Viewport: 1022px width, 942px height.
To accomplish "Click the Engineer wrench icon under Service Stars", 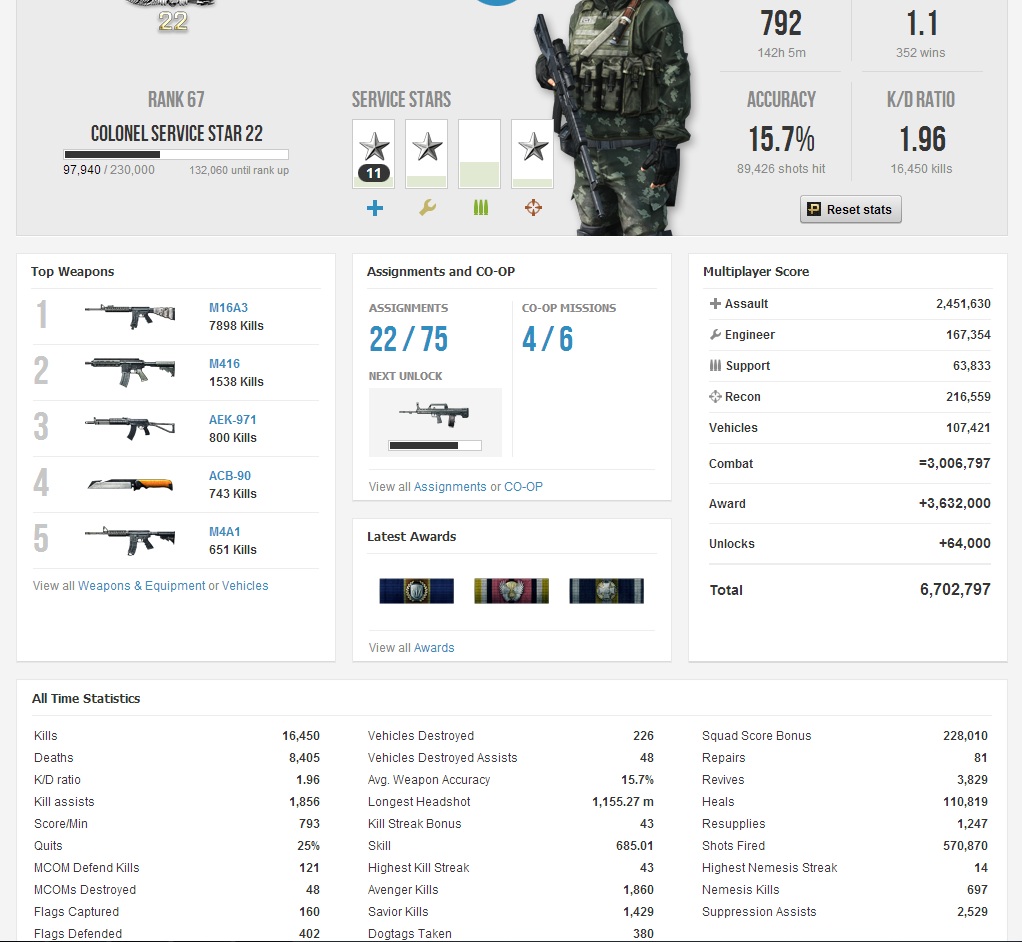I will (428, 208).
